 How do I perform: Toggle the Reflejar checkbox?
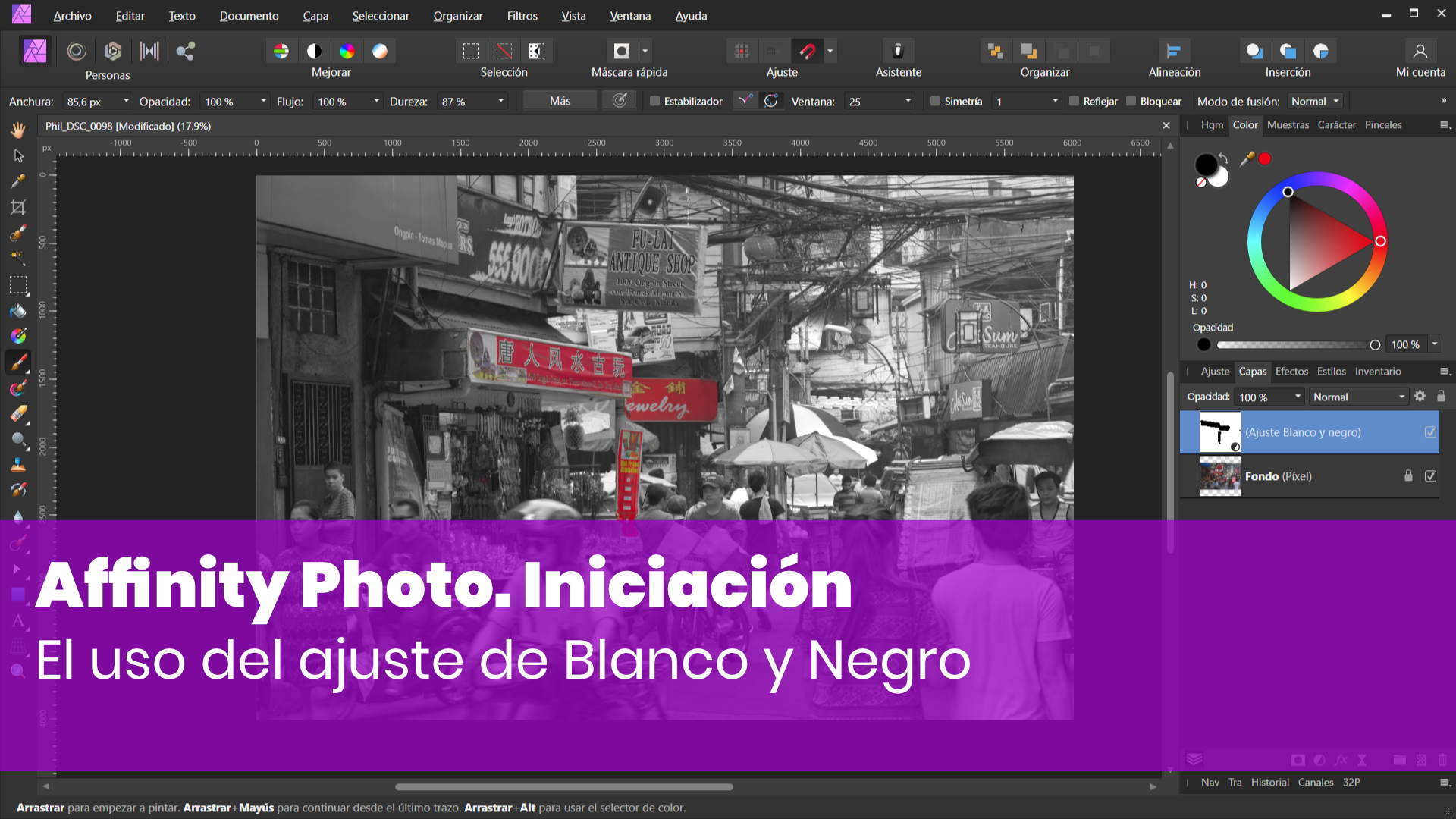click(1074, 101)
